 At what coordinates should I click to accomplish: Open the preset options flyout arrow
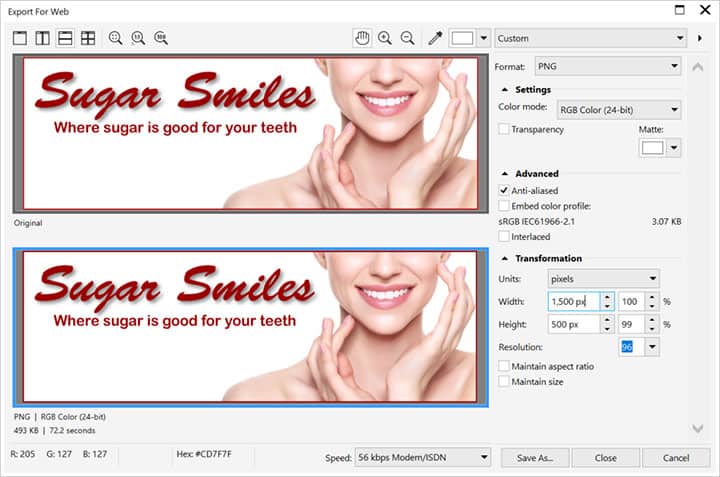700,38
